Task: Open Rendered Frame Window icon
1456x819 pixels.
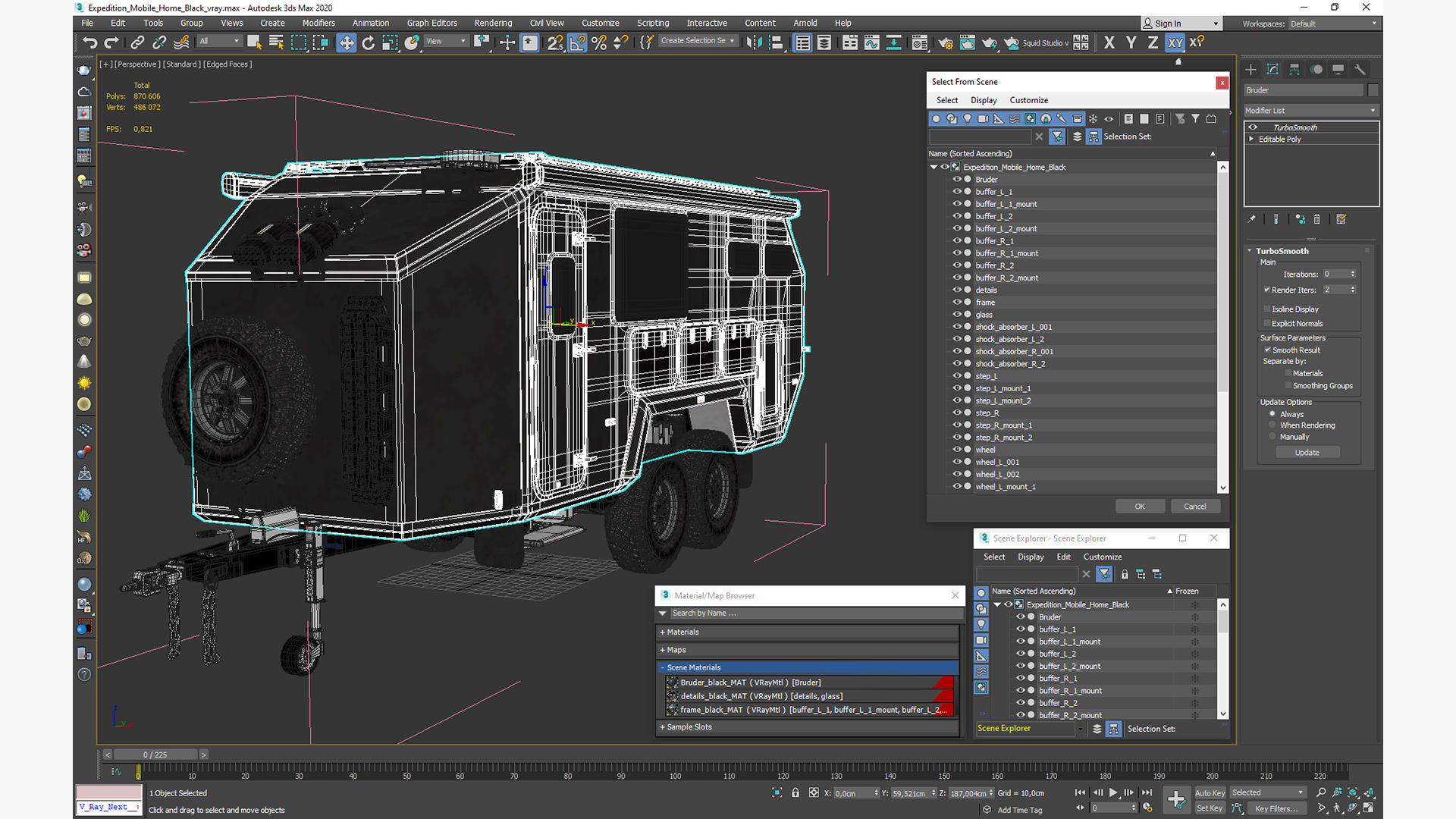Action: [x=968, y=42]
